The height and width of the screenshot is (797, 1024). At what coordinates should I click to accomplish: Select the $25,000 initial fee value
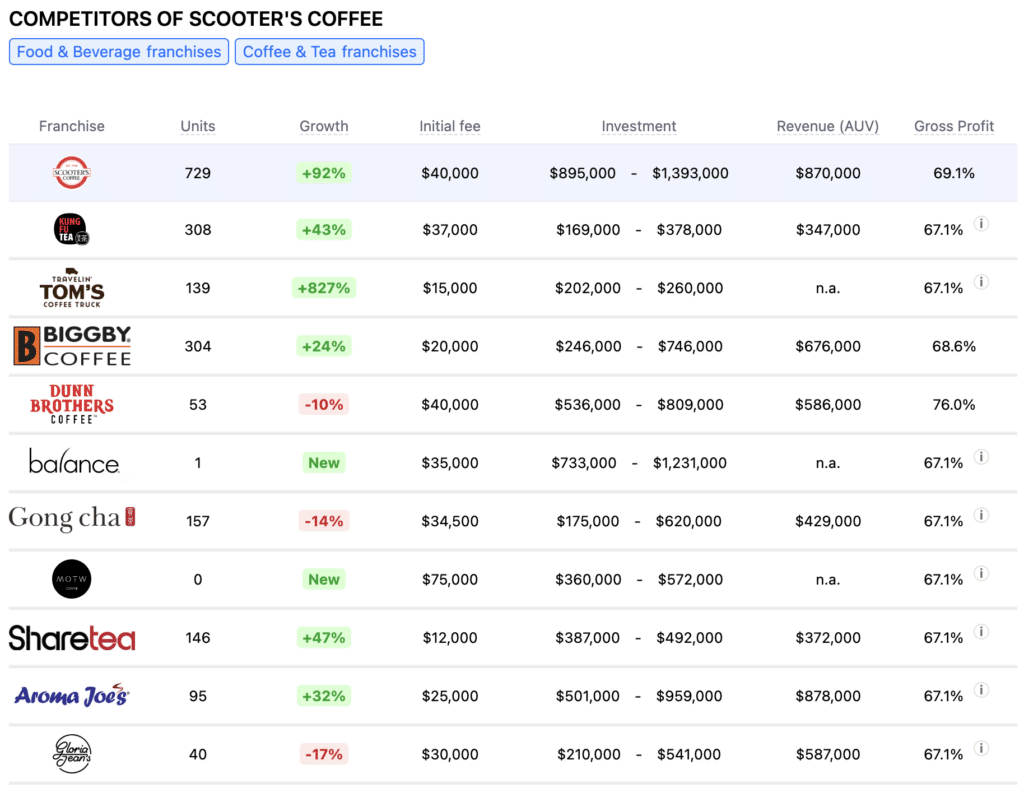[x=450, y=696]
